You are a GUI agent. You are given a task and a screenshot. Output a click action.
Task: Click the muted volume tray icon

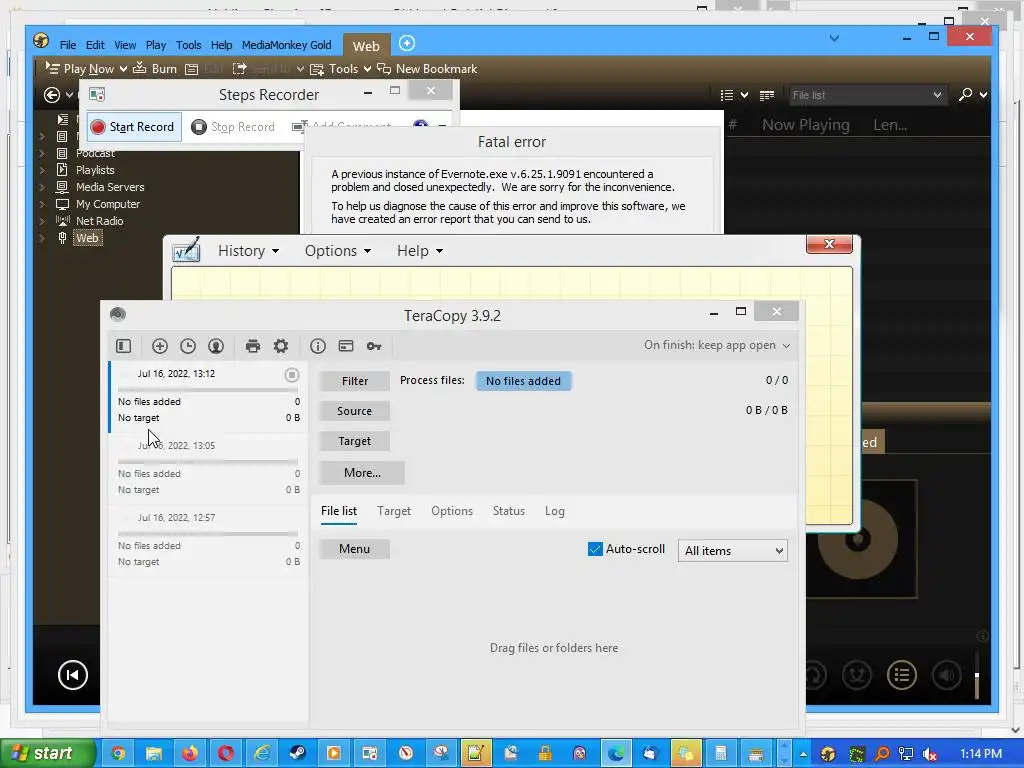pyautogui.click(x=929, y=754)
